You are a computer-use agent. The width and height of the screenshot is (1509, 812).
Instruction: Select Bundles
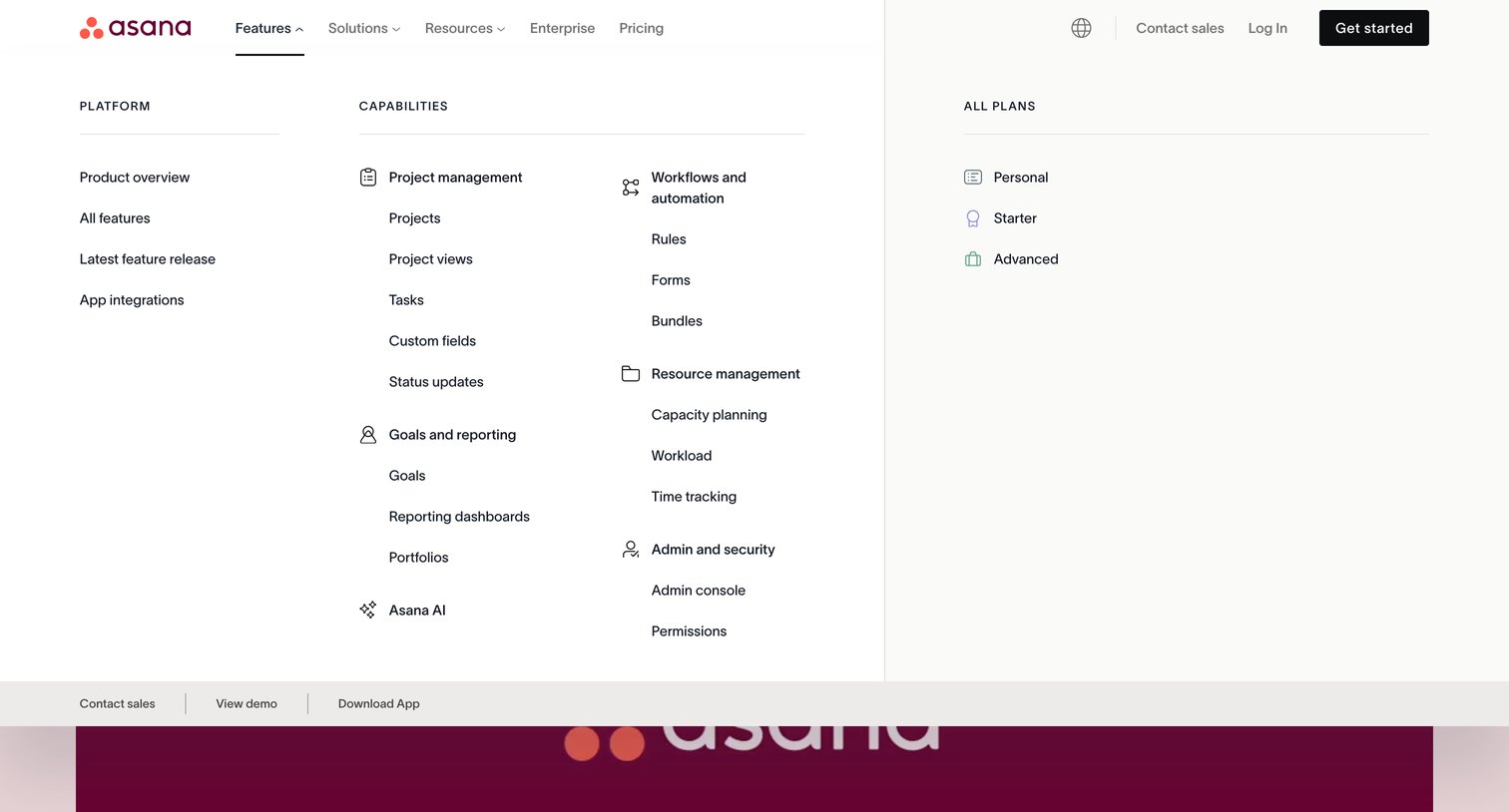click(x=677, y=321)
